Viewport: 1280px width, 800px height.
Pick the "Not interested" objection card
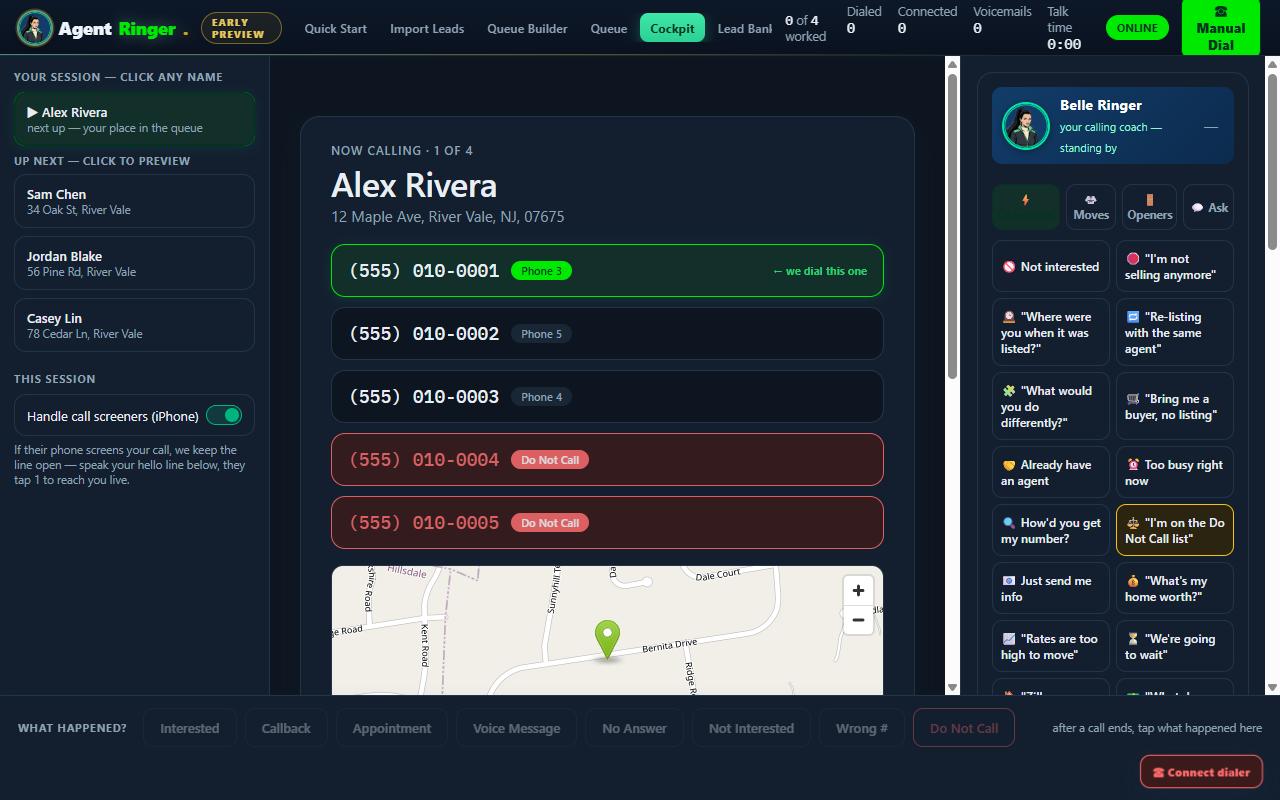pos(1051,267)
